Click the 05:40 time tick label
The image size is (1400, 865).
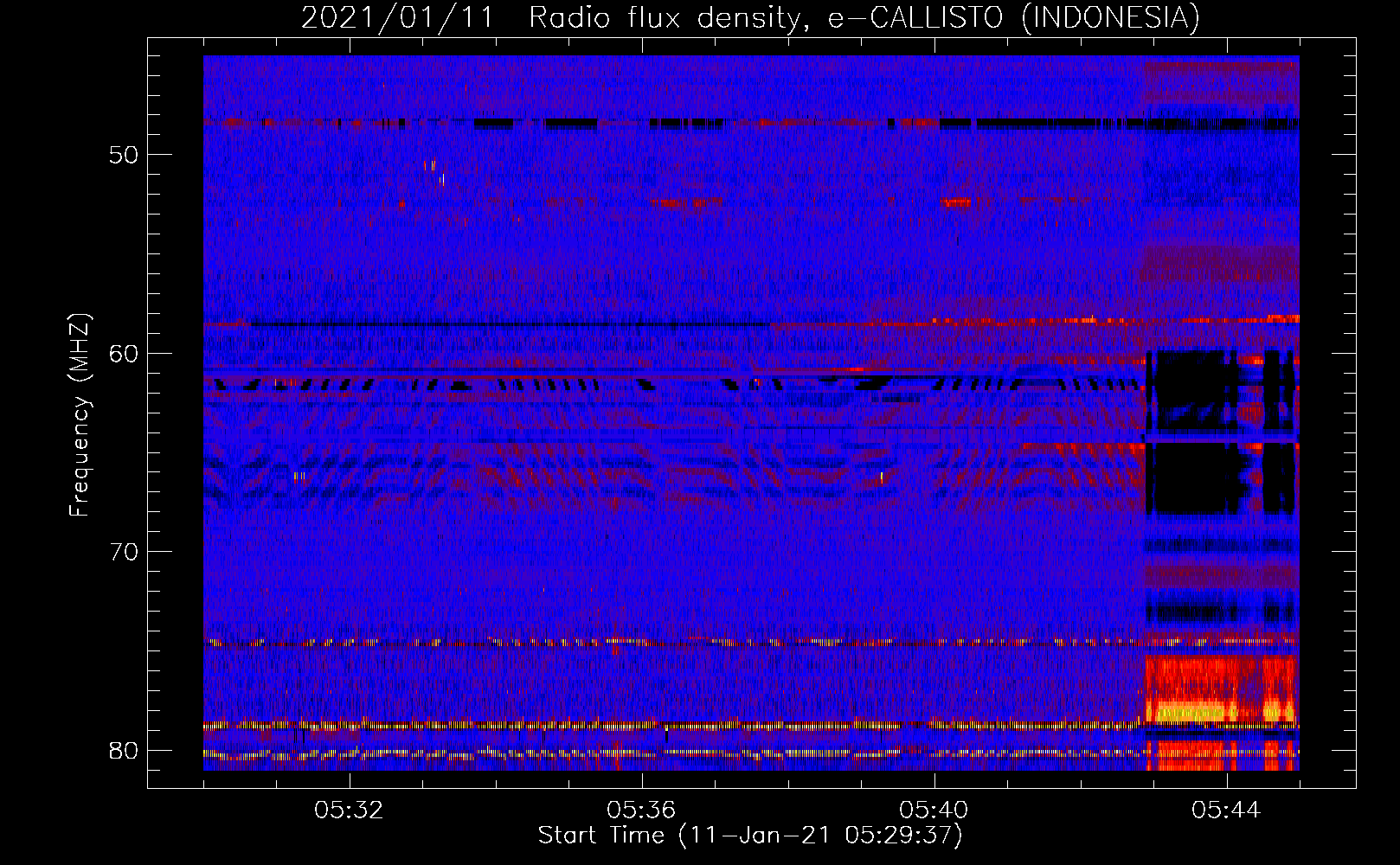pos(934,811)
